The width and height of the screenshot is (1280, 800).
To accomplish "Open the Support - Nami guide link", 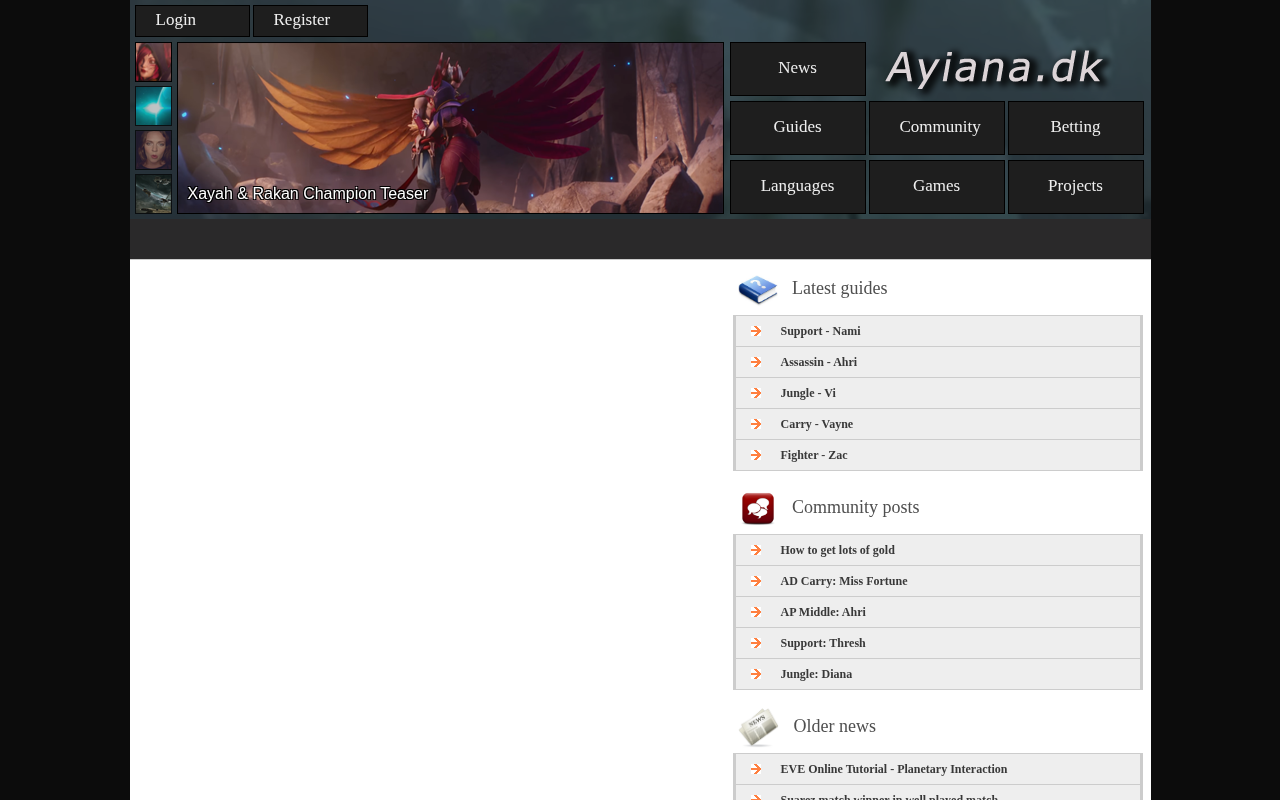I will (x=820, y=331).
